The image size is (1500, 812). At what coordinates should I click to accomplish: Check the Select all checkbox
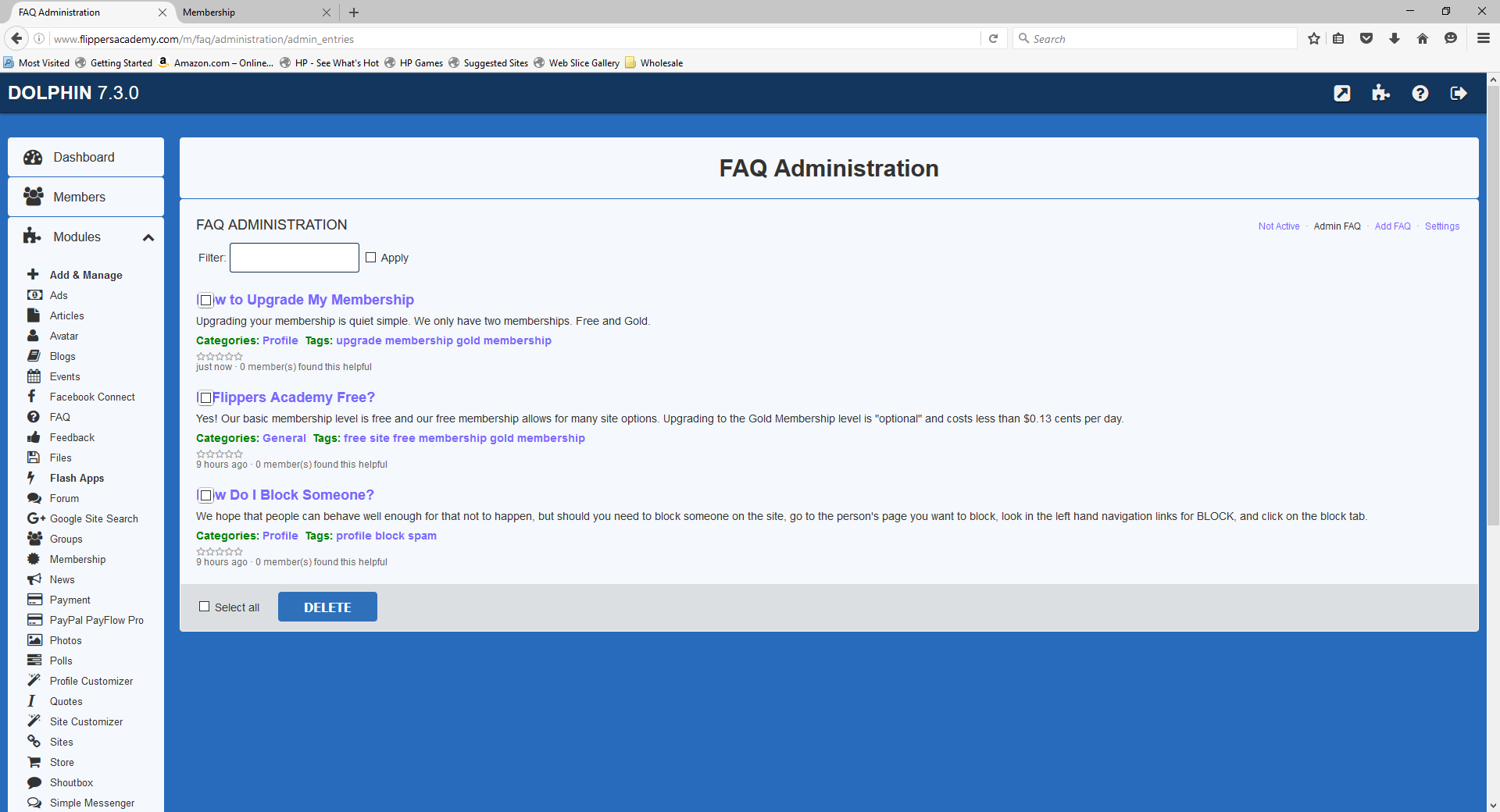(x=205, y=607)
